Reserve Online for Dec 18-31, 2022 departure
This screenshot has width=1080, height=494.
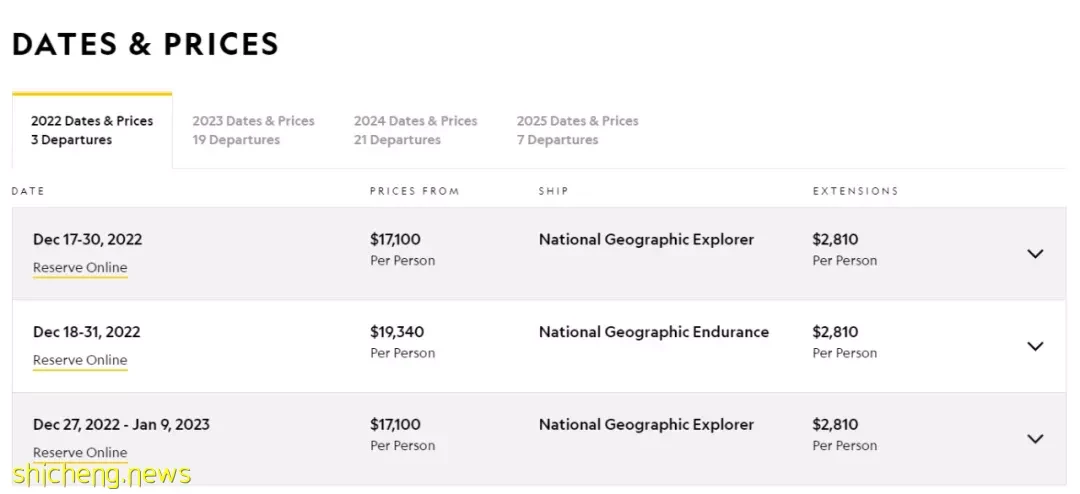point(80,360)
